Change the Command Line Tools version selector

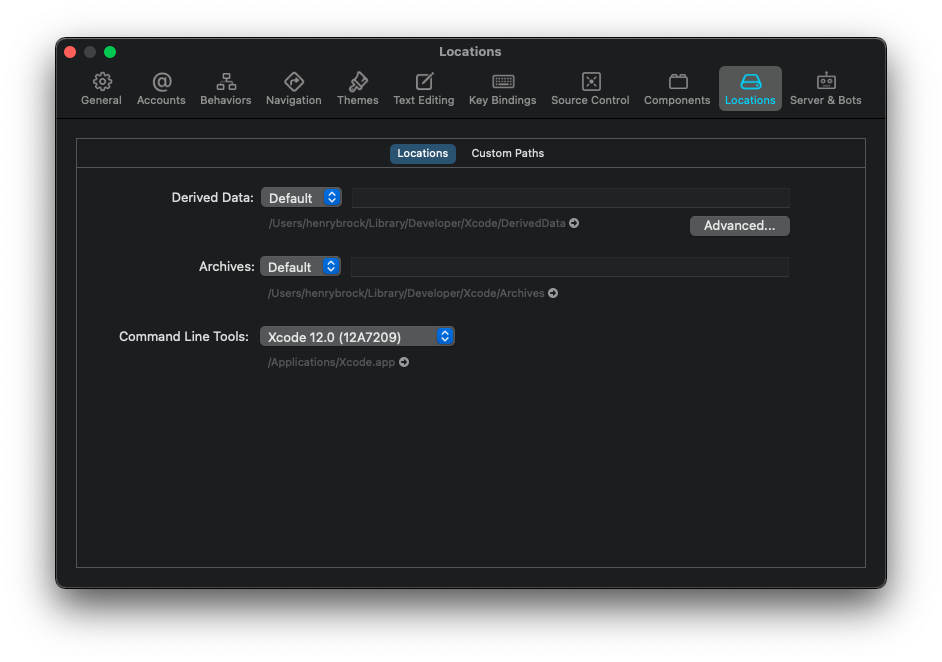pos(356,336)
